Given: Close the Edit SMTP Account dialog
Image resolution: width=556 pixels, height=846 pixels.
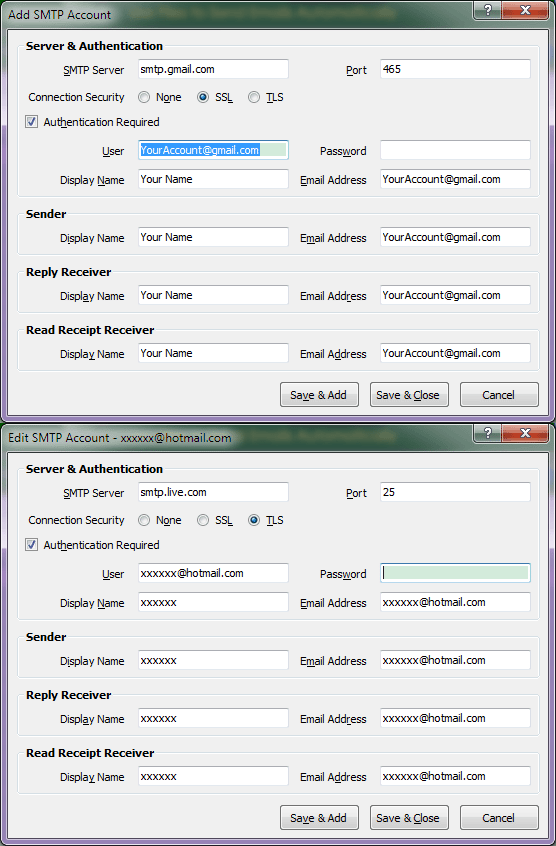Looking at the screenshot, I should [x=525, y=433].
